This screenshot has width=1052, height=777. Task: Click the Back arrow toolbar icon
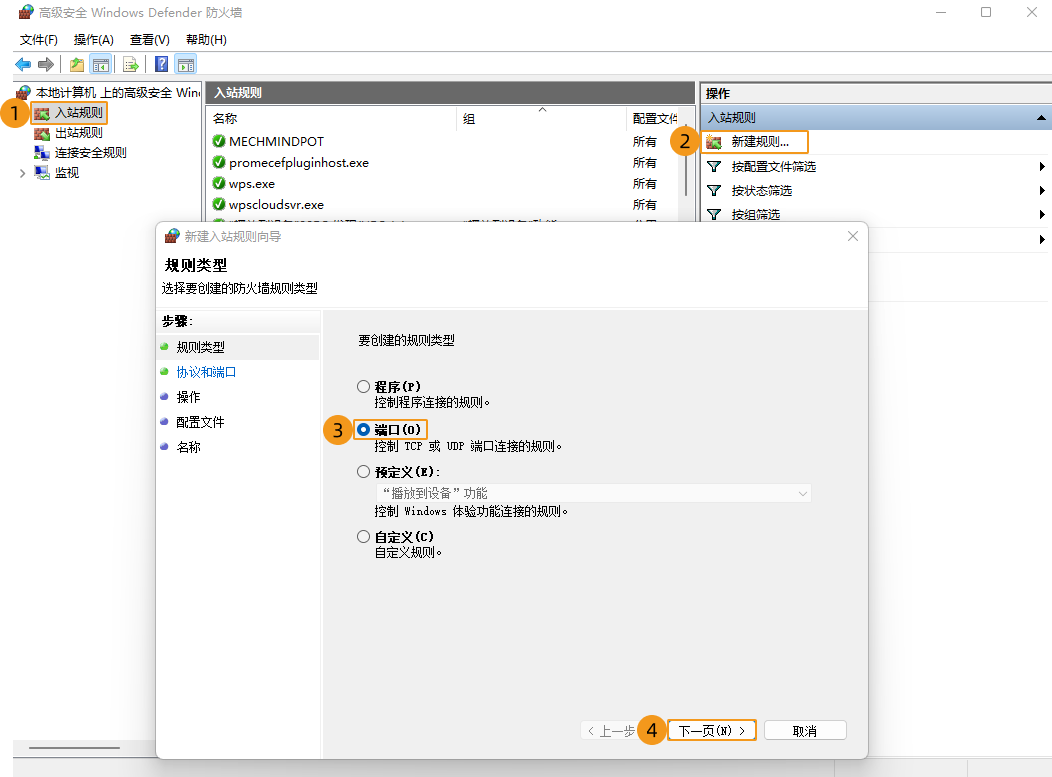coord(23,64)
